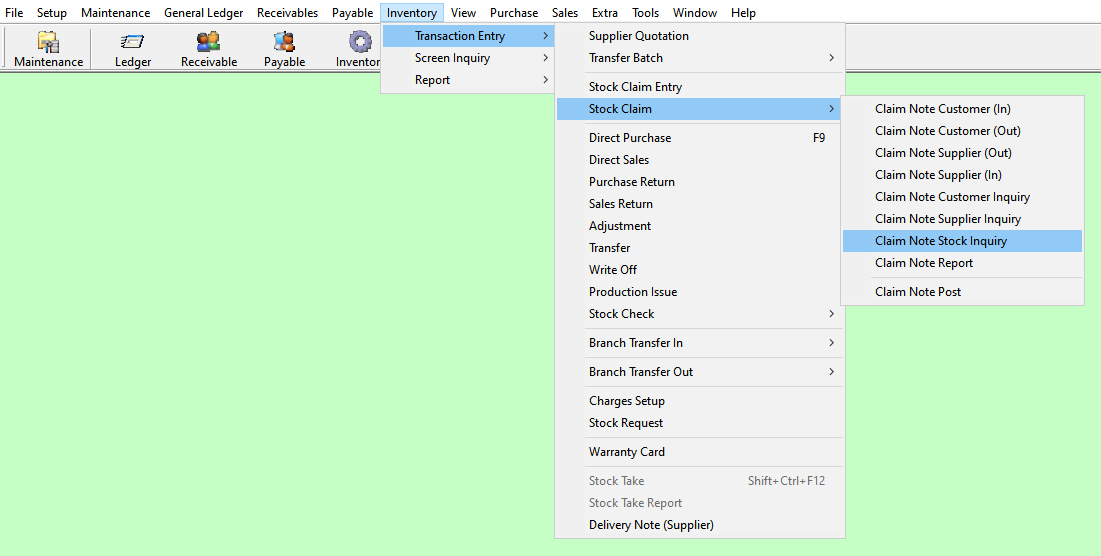This screenshot has height=556, width=1101.
Task: Open Charges Setup
Action: click(700, 401)
